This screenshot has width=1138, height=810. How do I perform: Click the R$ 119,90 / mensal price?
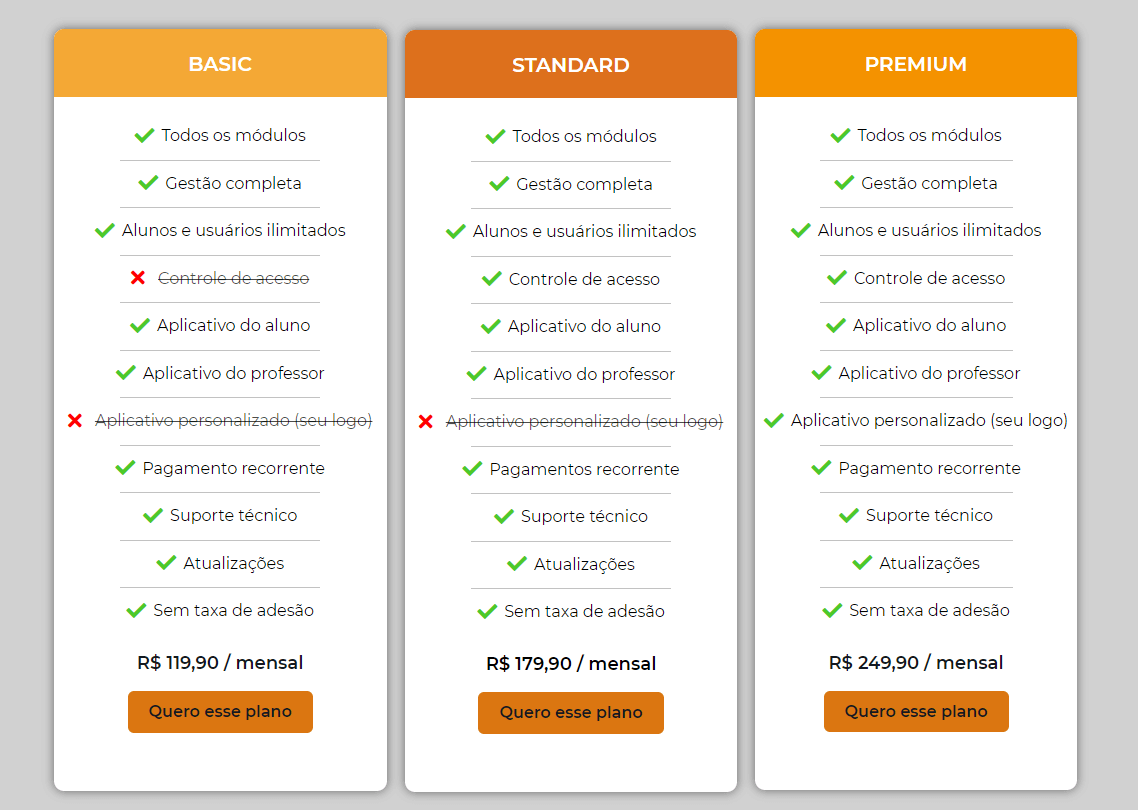click(220, 663)
